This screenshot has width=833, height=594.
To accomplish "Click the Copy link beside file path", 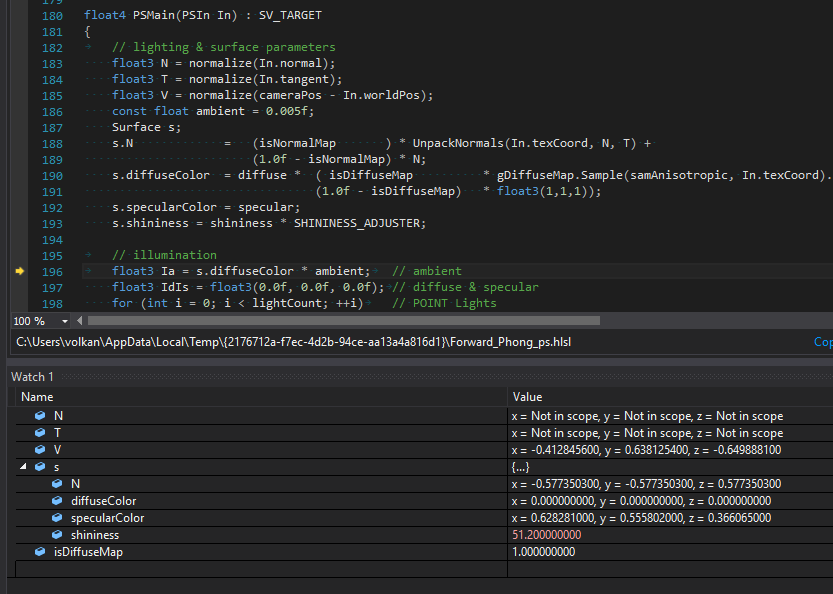I will point(822,342).
